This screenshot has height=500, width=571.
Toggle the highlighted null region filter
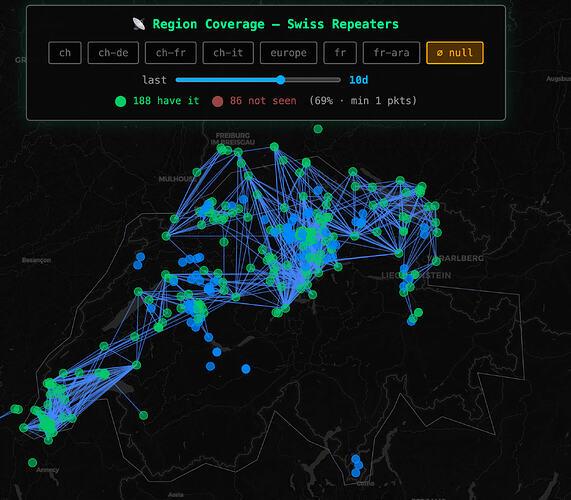[455, 53]
